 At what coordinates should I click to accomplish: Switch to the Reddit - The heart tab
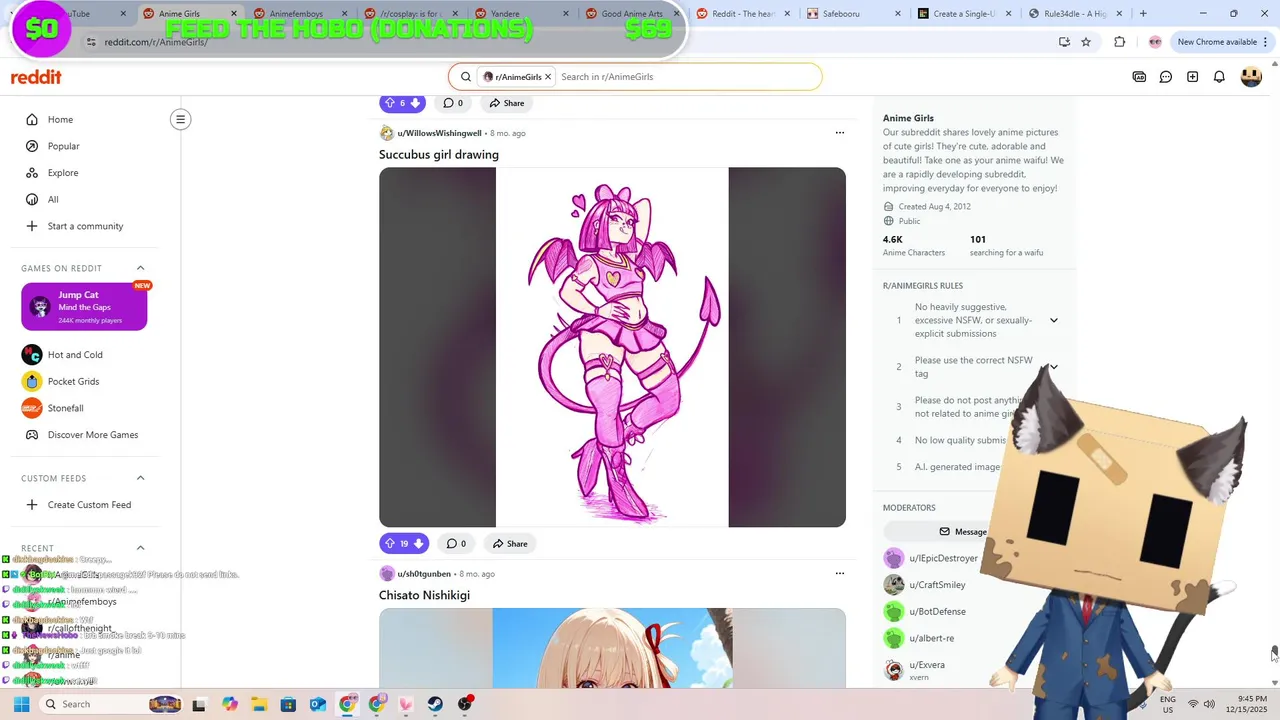point(745,14)
